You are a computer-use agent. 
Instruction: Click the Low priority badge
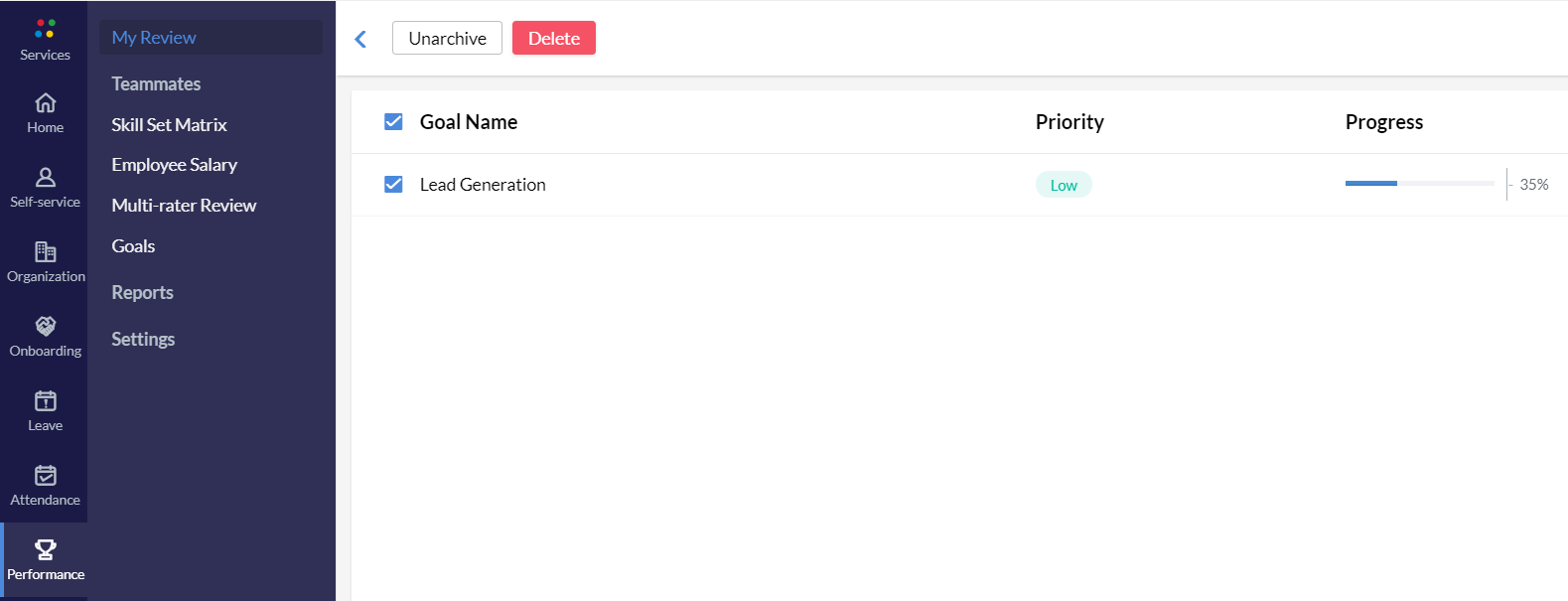pos(1064,185)
